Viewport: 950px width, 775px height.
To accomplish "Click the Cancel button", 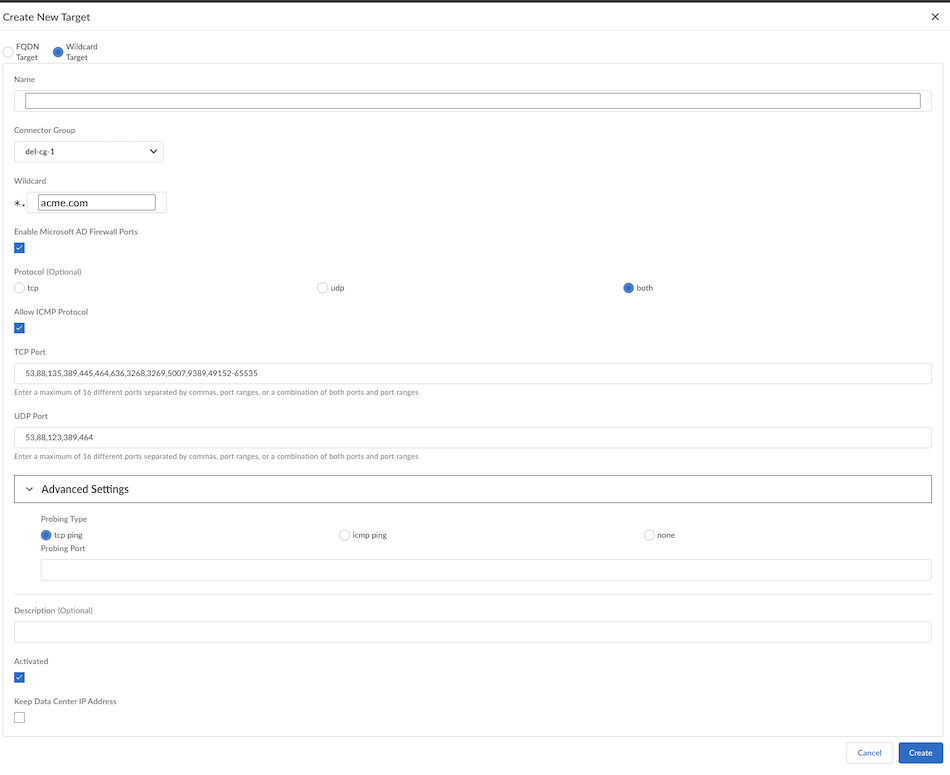I will tap(869, 753).
